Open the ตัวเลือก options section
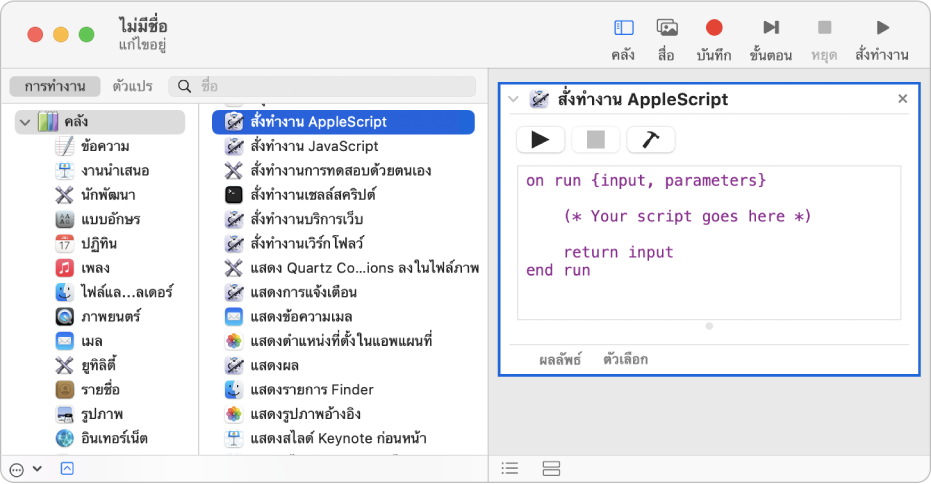 point(625,359)
